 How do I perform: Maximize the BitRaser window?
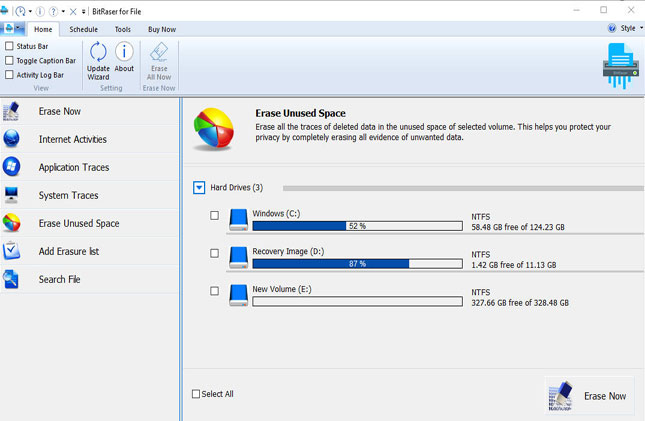click(603, 10)
